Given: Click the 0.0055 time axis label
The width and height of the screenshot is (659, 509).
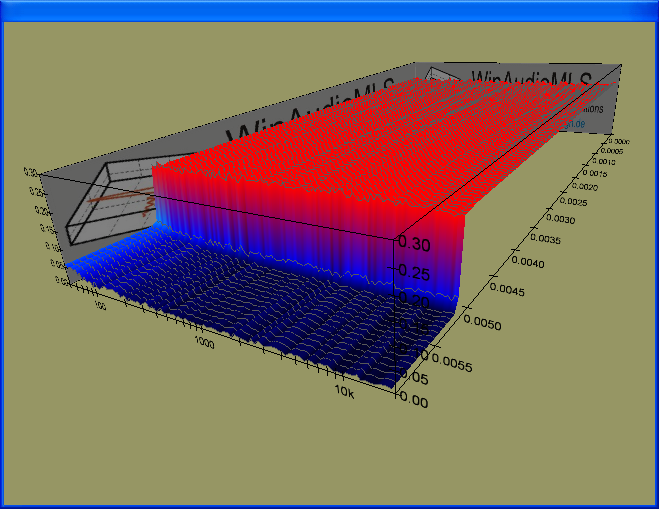Looking at the screenshot, I should click(457, 354).
